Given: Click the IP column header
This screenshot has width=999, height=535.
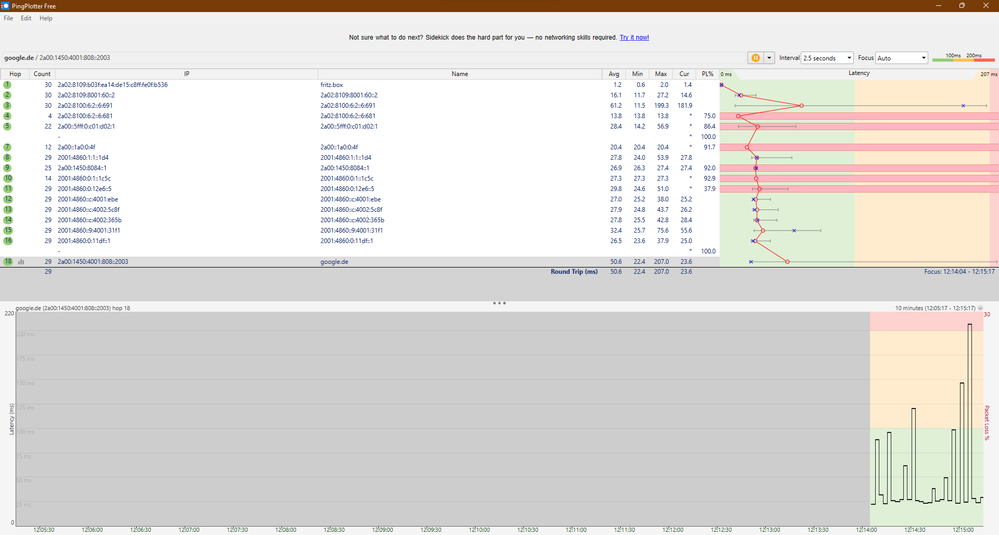Looking at the screenshot, I should 187,74.
